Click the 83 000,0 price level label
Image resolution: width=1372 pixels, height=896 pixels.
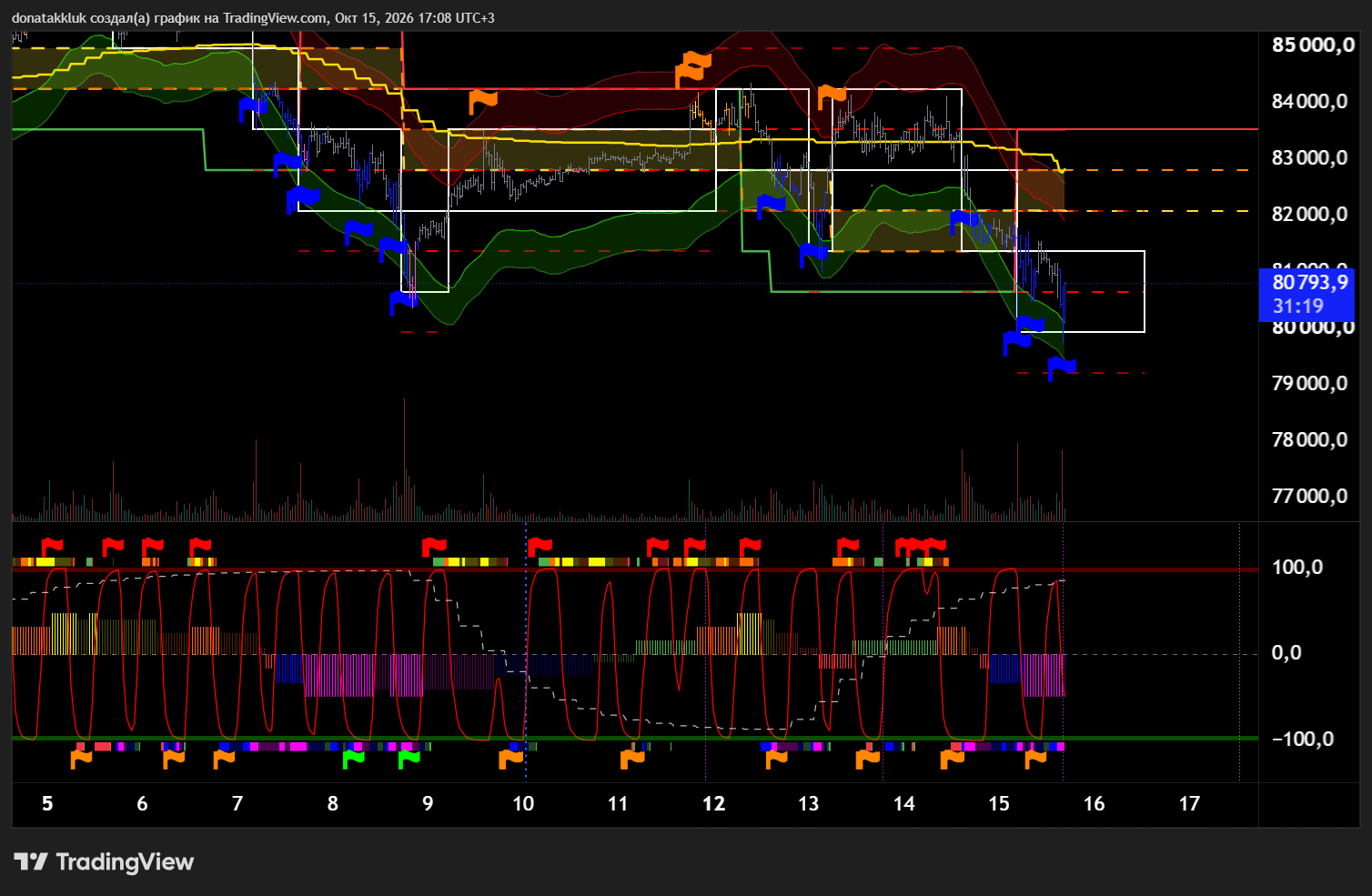coord(1310,158)
